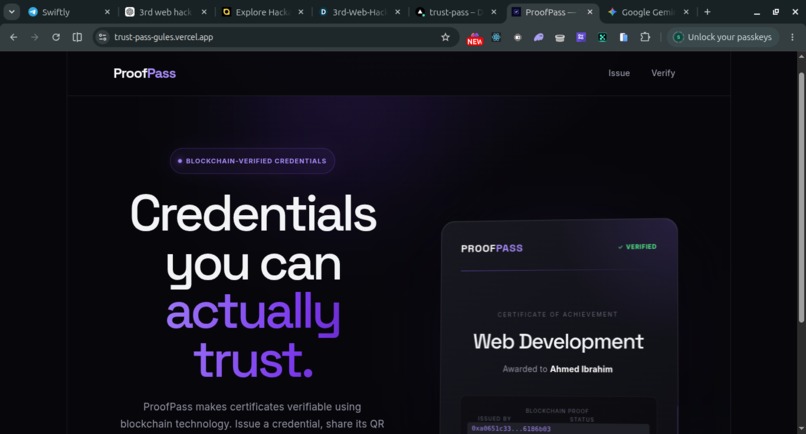Click the Awarded to Ahmed Ibrahim text
Screen dimensions: 806x434
point(558,369)
